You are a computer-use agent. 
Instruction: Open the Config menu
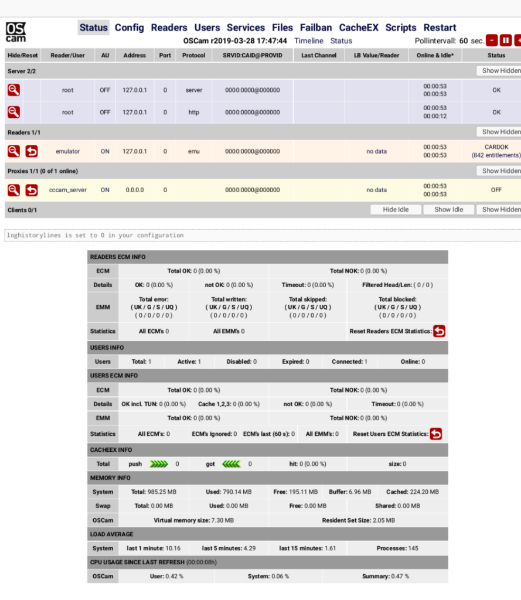click(x=129, y=28)
